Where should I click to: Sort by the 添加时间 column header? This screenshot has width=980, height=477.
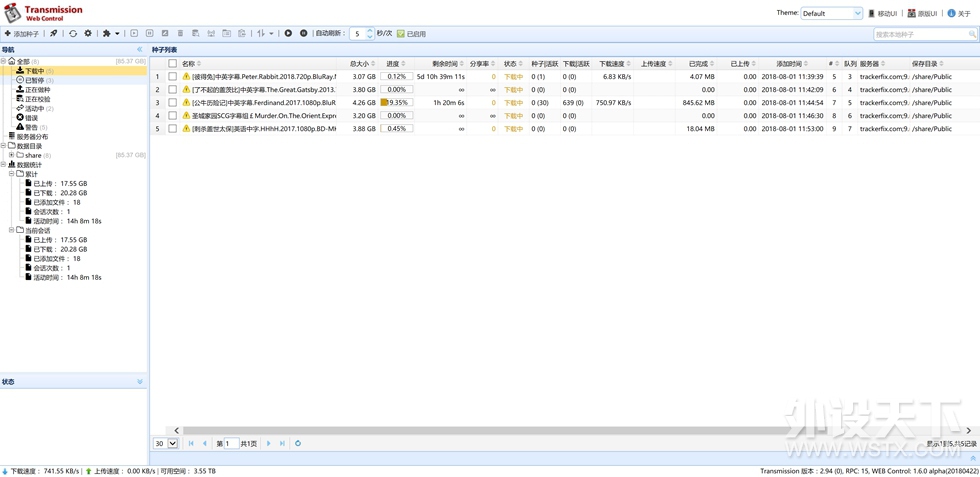tap(792, 64)
